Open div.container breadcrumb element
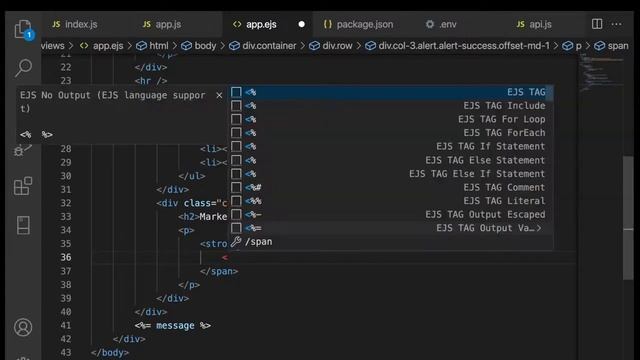This screenshot has height=360, width=640. pos(262,46)
